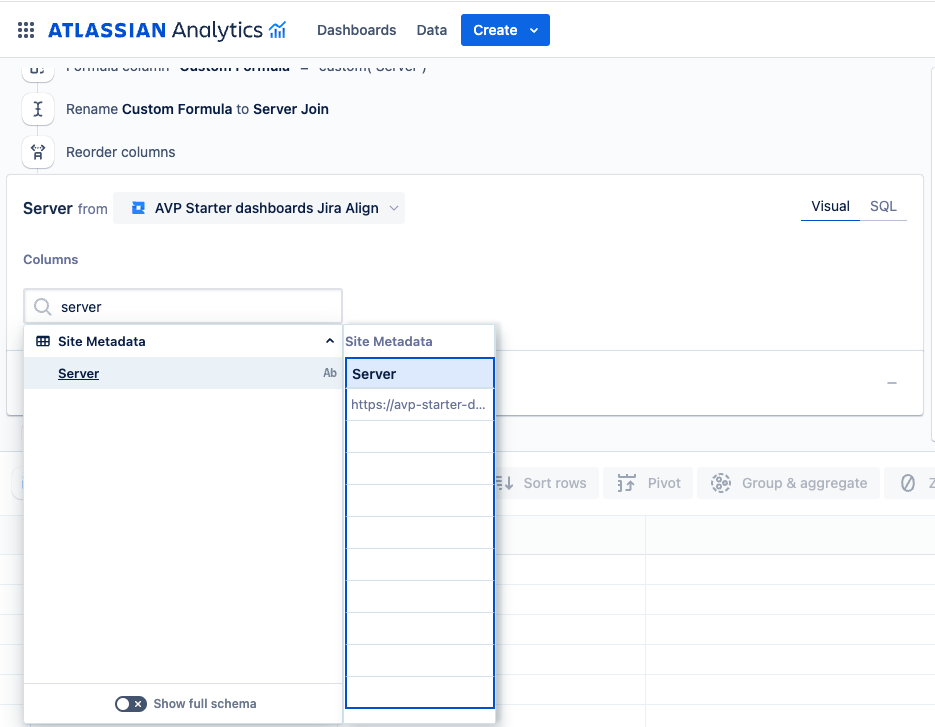Click the Atlassian Analytics logo

(x=167, y=30)
